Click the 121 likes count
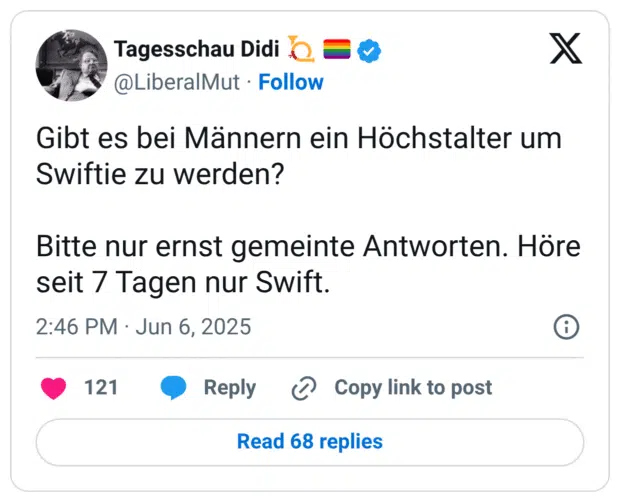This screenshot has width=620, height=502. 101,388
